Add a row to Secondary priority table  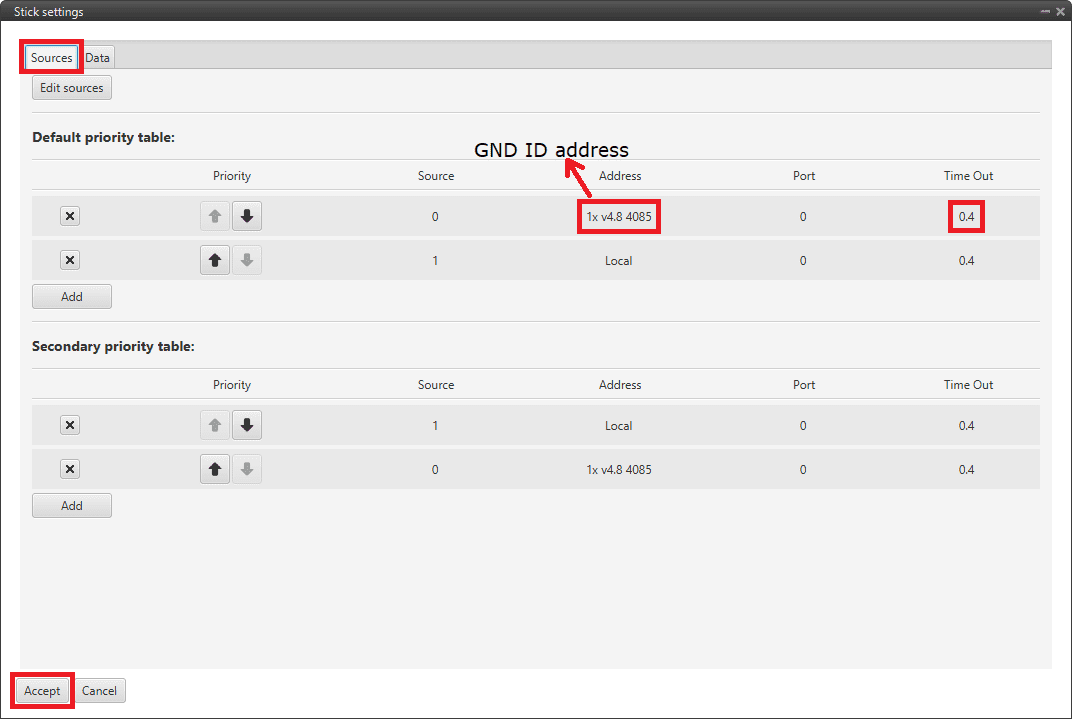pyautogui.click(x=71, y=506)
